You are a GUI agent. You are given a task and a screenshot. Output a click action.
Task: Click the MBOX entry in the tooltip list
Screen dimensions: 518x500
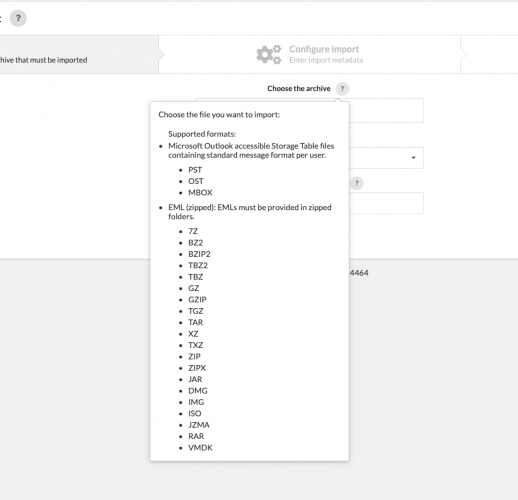click(200, 193)
